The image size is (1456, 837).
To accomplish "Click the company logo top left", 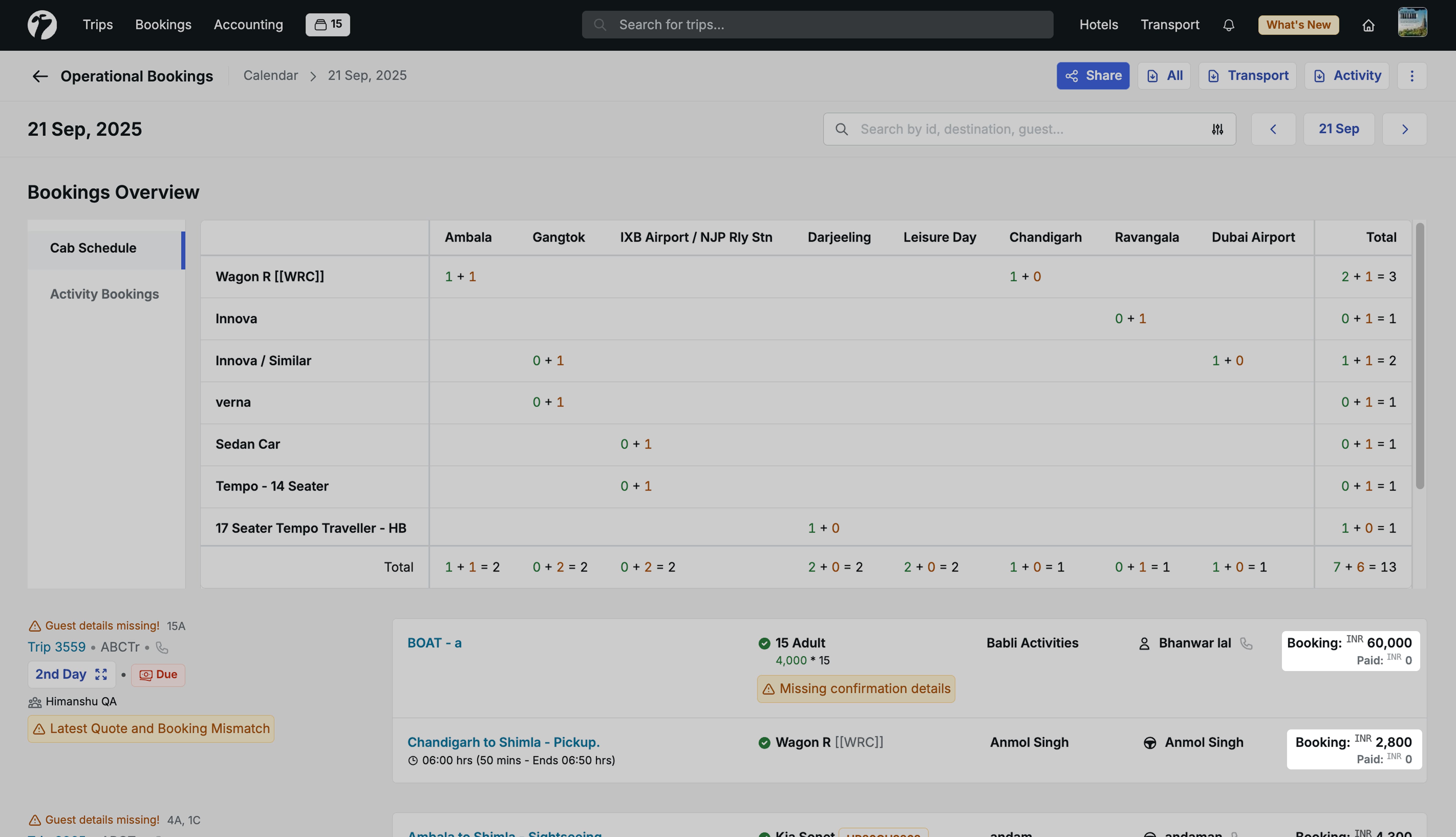I will (x=41, y=25).
